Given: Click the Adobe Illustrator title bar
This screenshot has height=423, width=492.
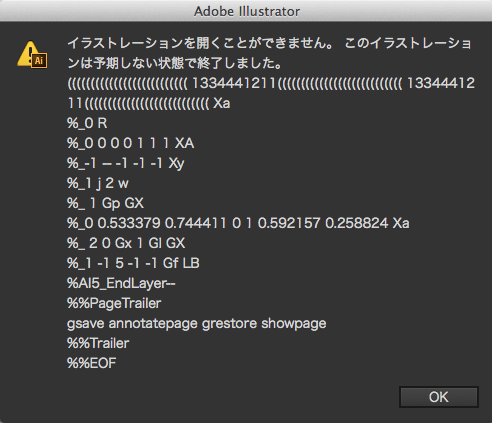Looking at the screenshot, I should (247, 11).
